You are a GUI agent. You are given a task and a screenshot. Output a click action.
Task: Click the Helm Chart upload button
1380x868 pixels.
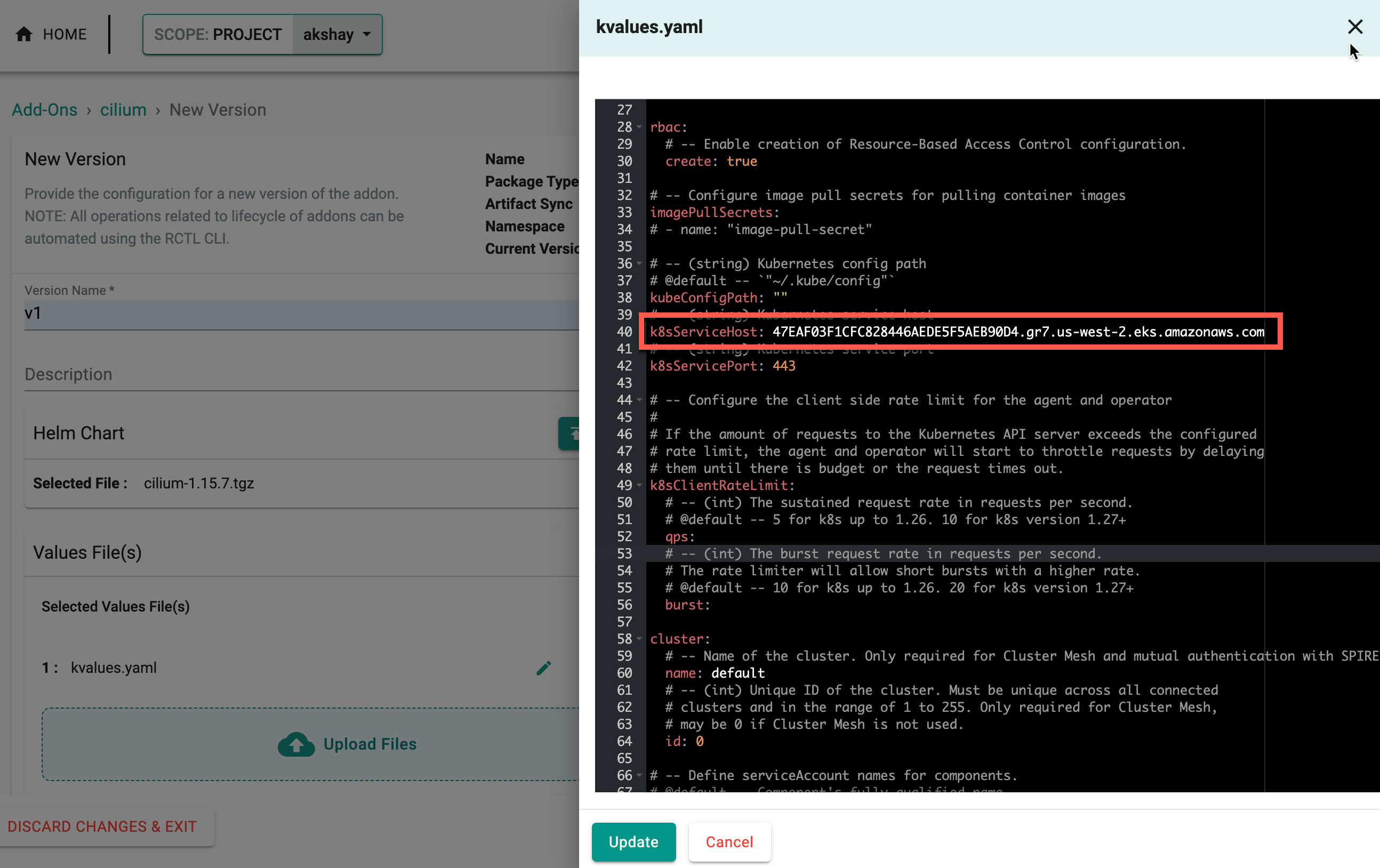pos(569,433)
